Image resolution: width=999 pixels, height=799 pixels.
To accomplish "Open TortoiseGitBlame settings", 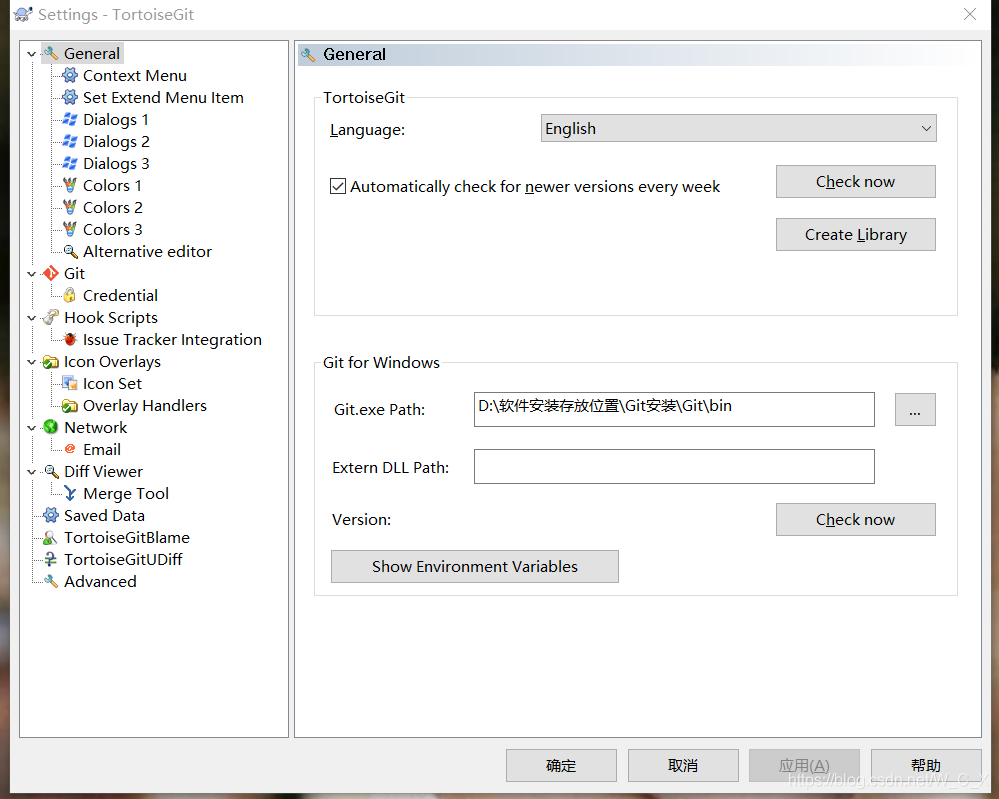I will tap(127, 538).
